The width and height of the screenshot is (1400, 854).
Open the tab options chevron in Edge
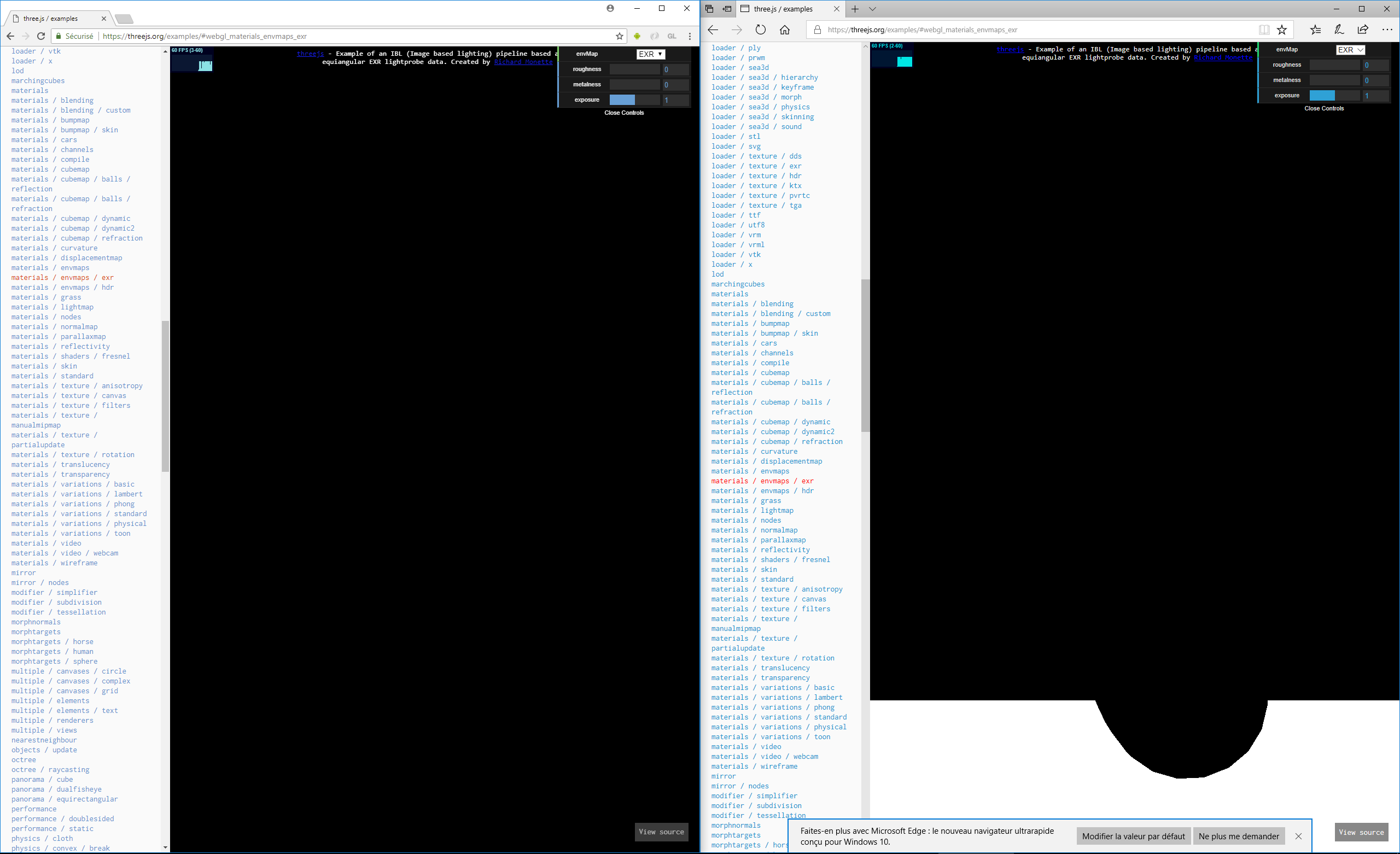tap(873, 9)
